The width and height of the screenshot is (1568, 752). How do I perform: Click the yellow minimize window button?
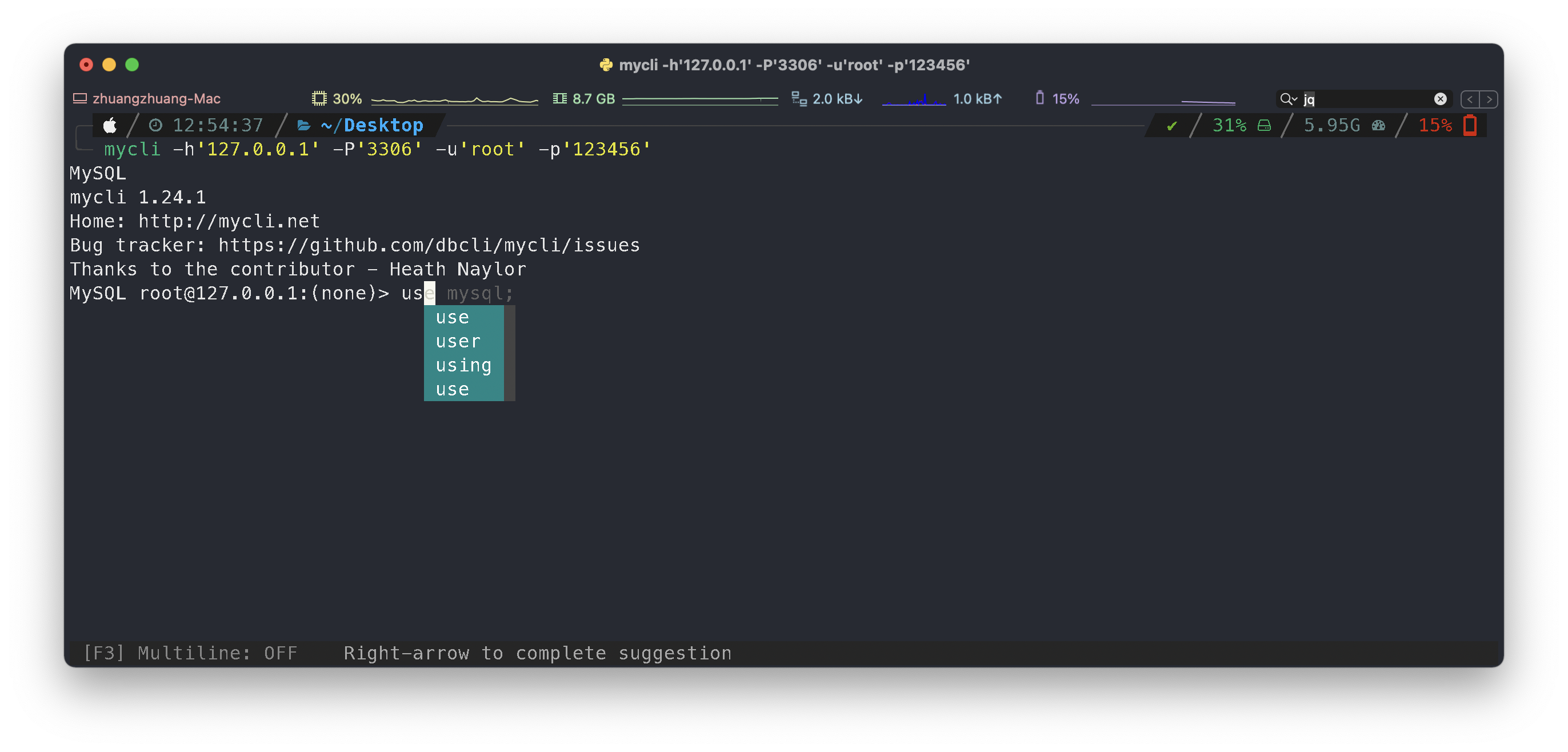109,65
